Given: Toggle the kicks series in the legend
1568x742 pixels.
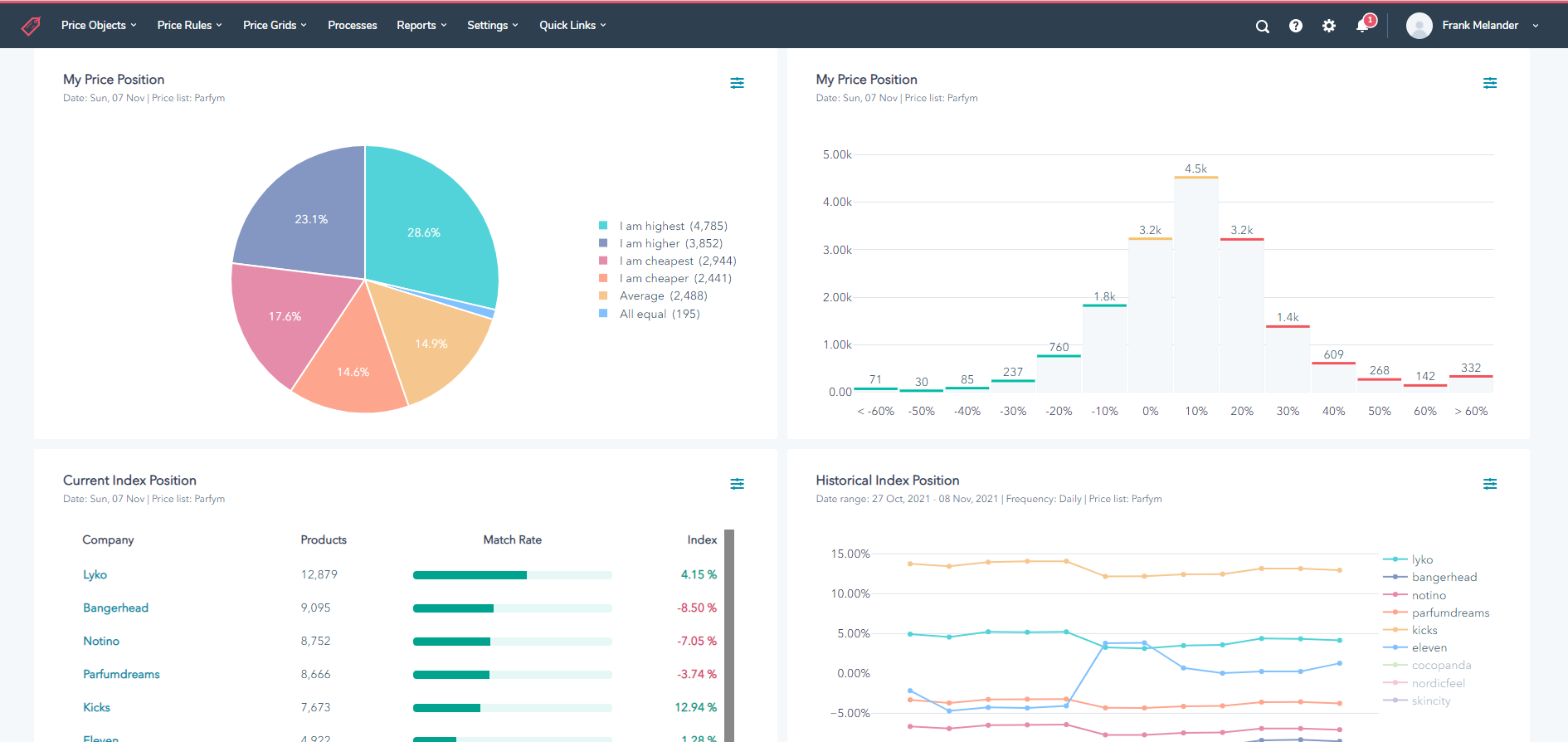Looking at the screenshot, I should click(x=1410, y=630).
